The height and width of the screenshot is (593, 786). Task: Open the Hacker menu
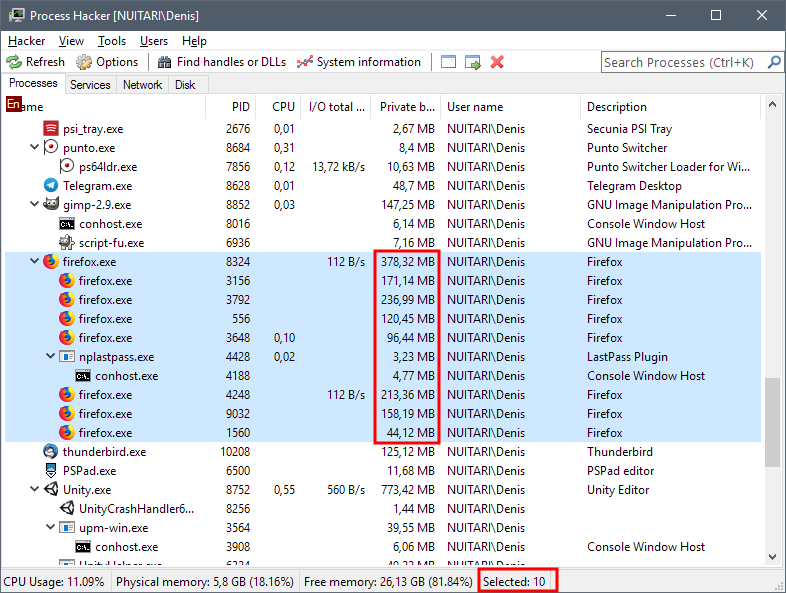[x=27, y=41]
